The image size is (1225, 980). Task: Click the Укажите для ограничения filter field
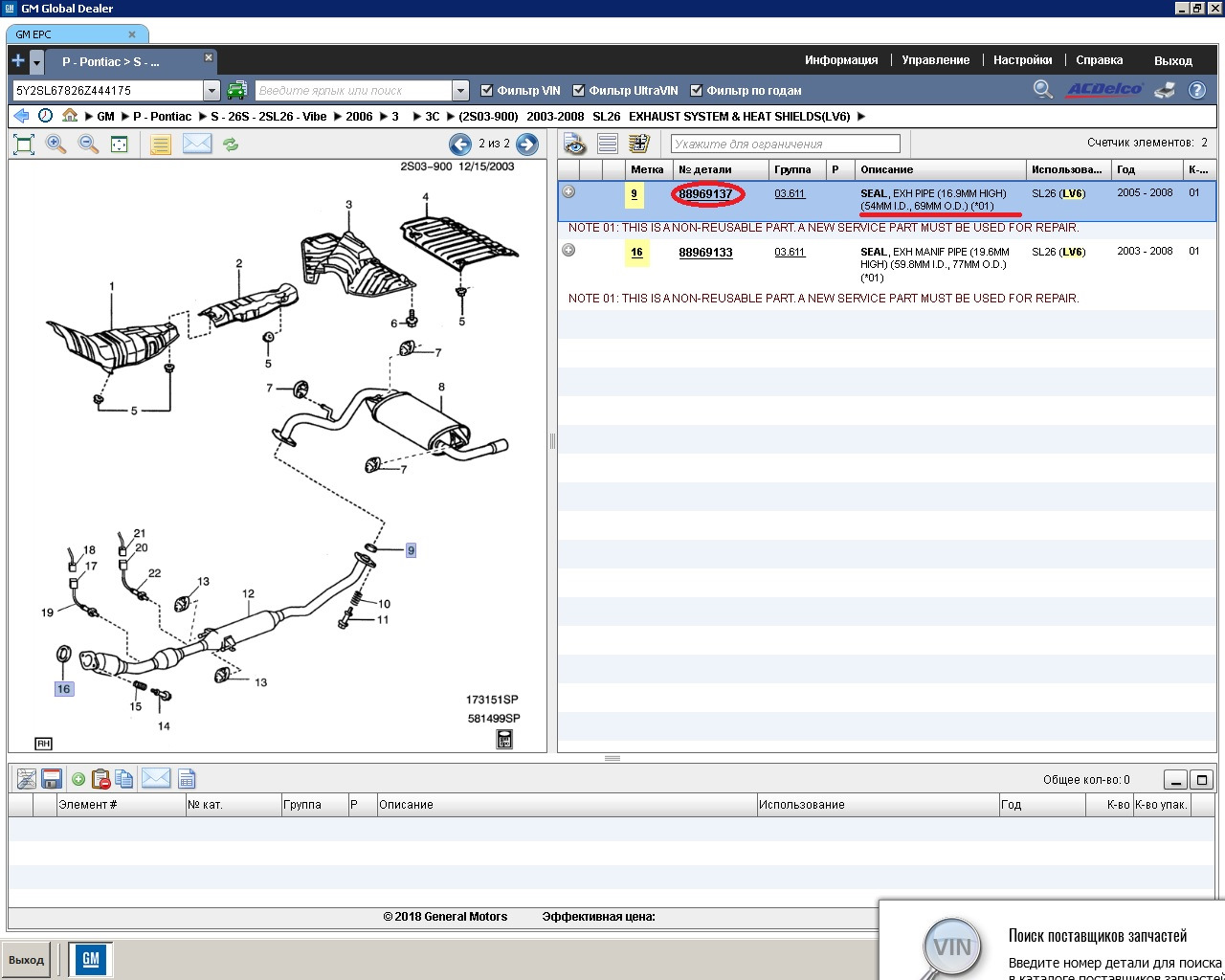tap(786, 145)
